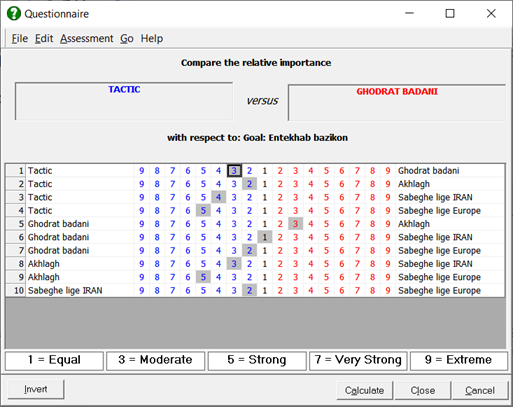Select the GHODRAT BADANI comparison box
The width and height of the screenshot is (513, 407).
click(397, 103)
